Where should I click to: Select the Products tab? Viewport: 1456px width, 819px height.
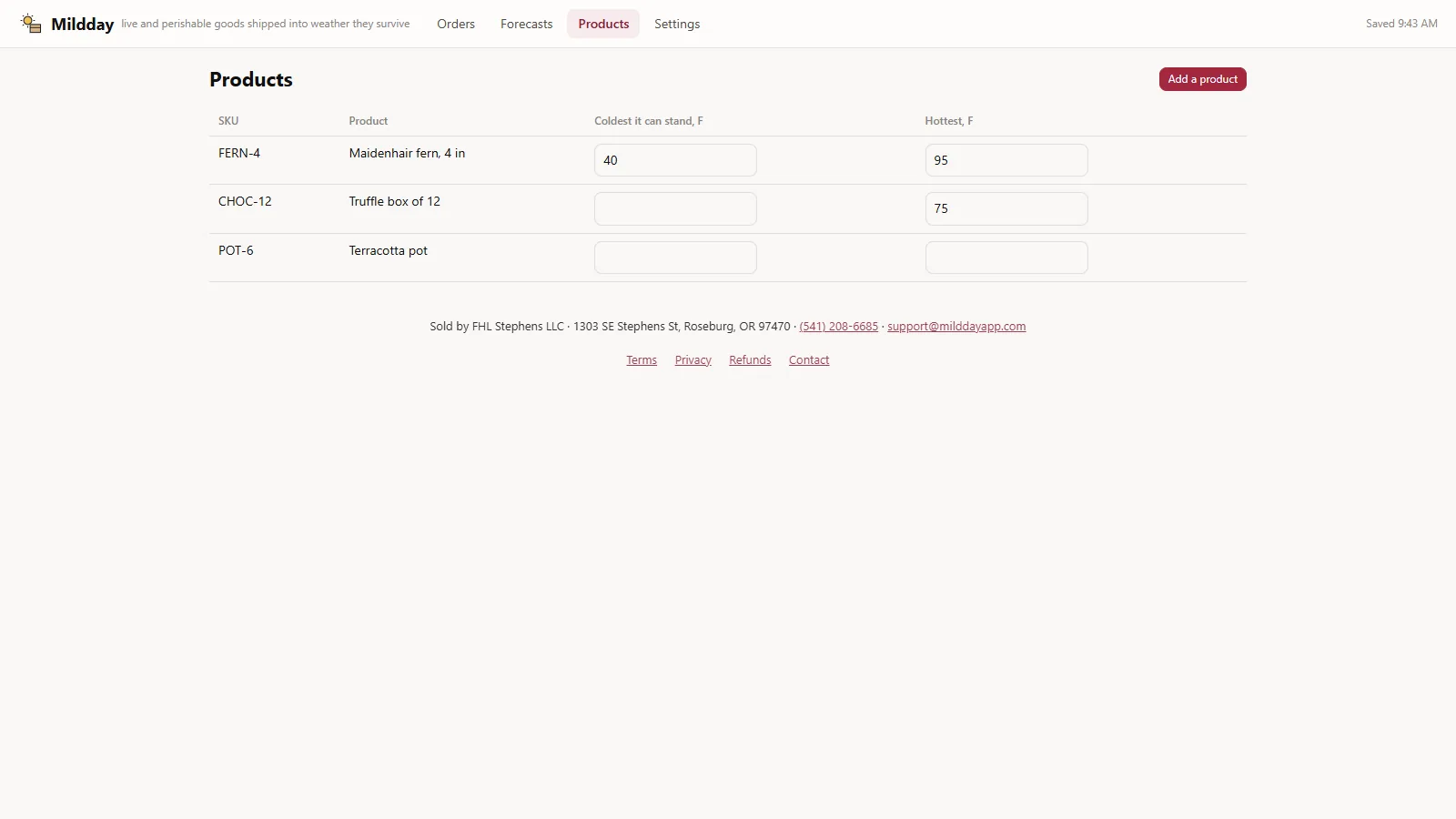coord(603,24)
